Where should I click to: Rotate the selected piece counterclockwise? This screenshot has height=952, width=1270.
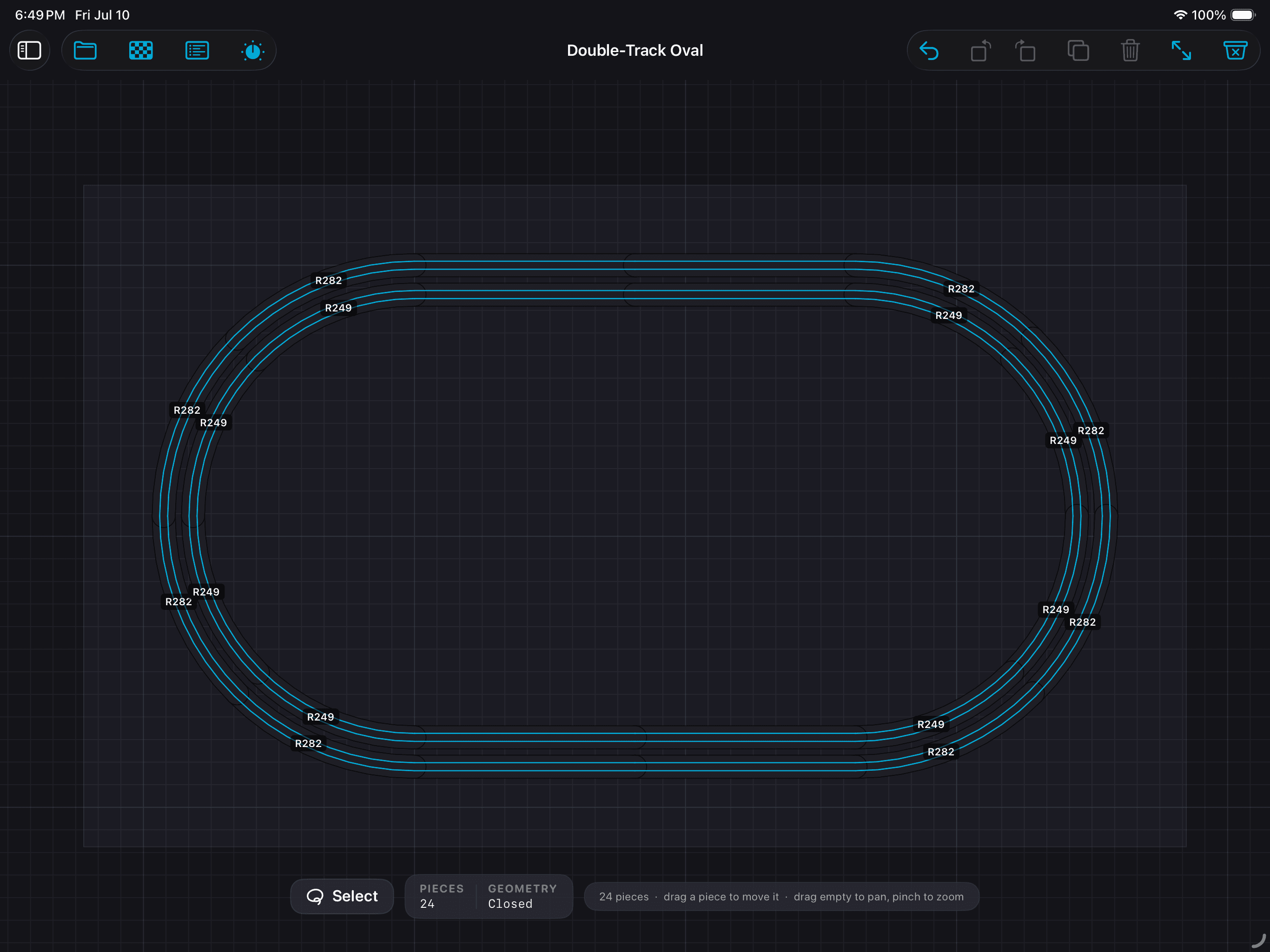(x=980, y=51)
